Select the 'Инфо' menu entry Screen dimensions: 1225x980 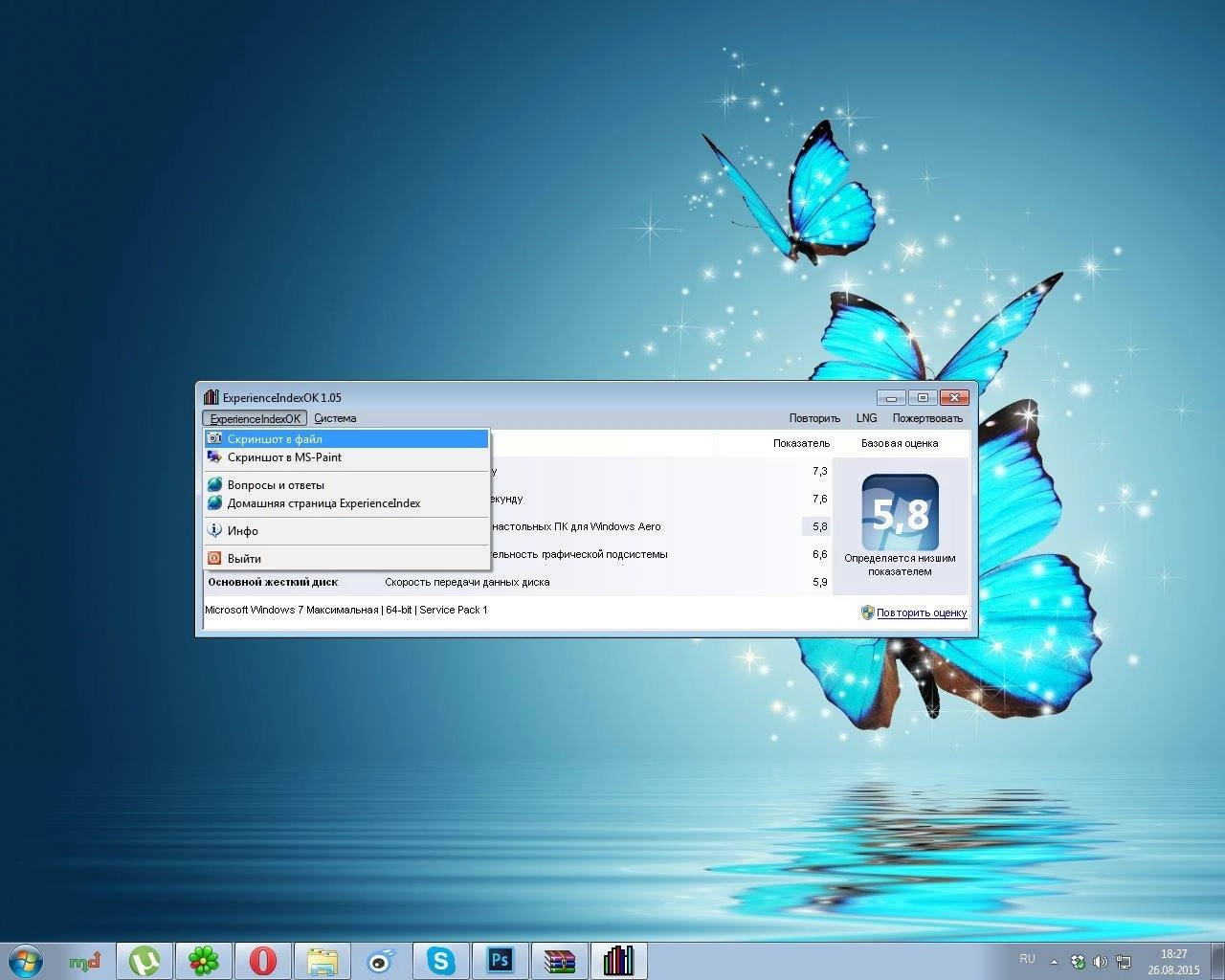coord(346,531)
